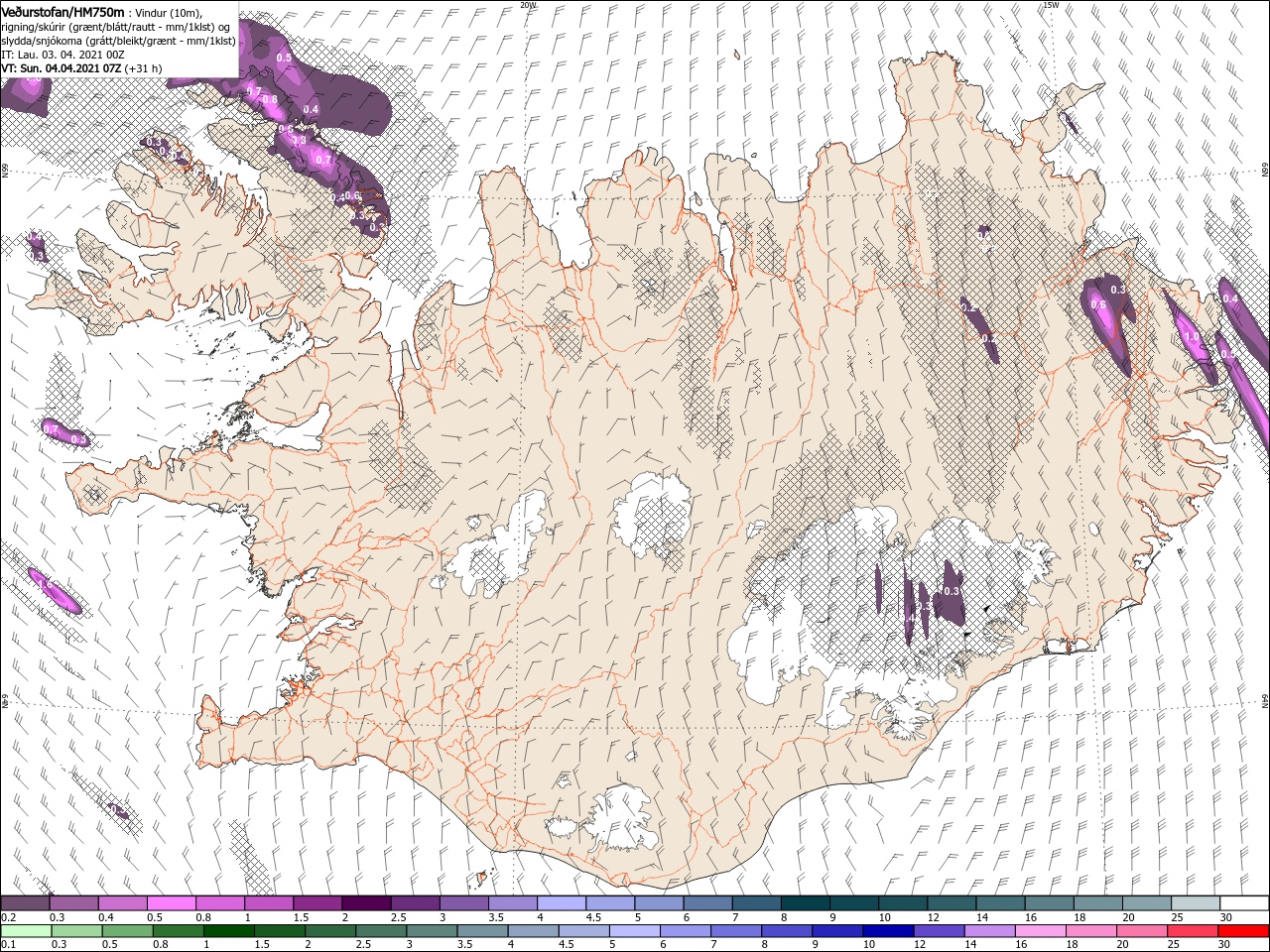Image resolution: width=1270 pixels, height=952 pixels.
Task: Select the dark mauve 0.2 snow-scale swatch
Action: [x=25, y=903]
